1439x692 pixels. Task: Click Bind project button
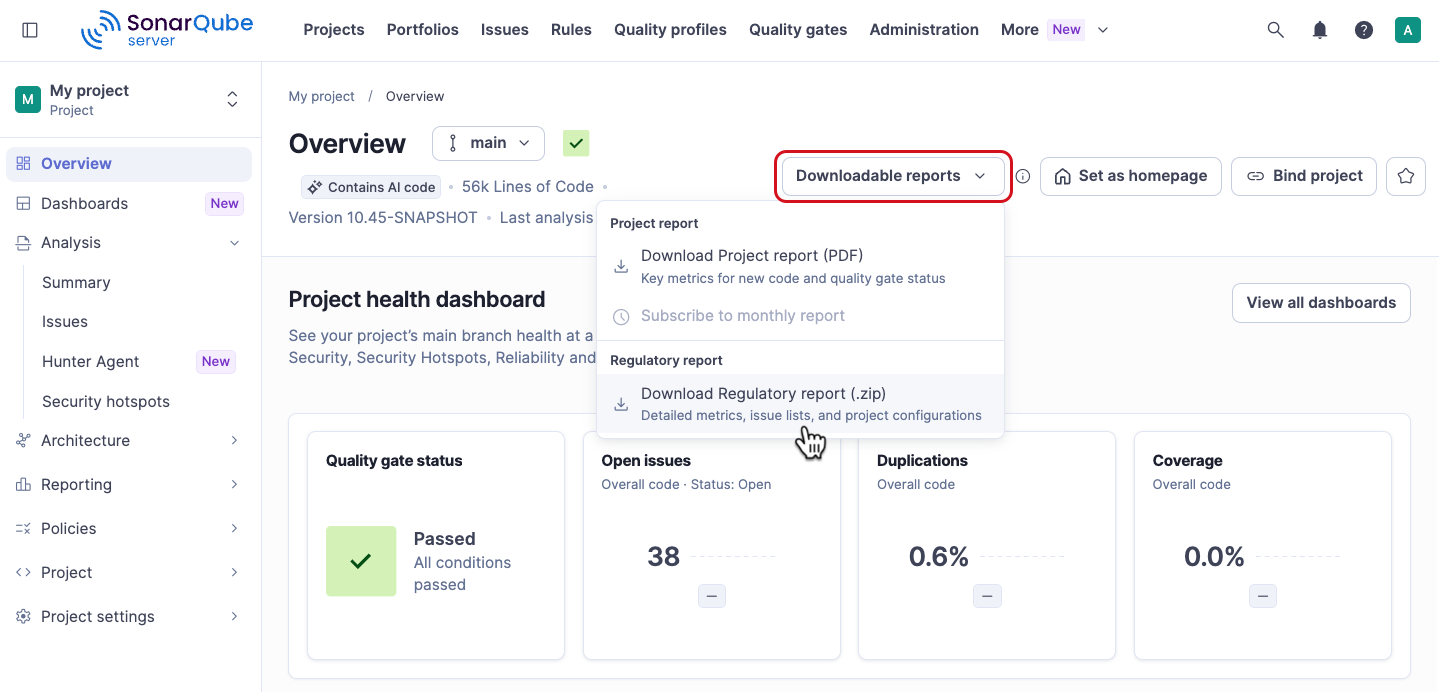(x=1304, y=176)
